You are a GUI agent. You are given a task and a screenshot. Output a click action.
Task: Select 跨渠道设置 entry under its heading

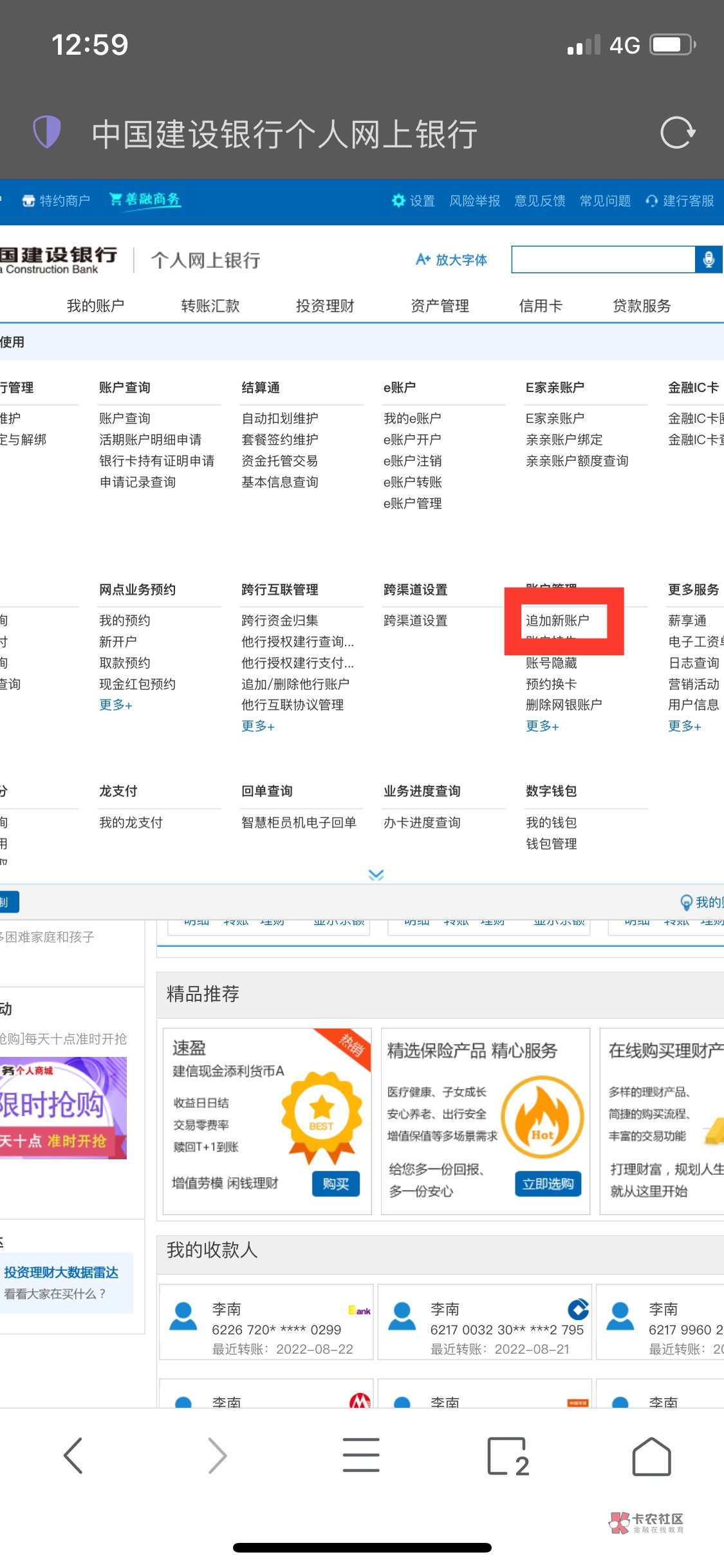point(416,621)
